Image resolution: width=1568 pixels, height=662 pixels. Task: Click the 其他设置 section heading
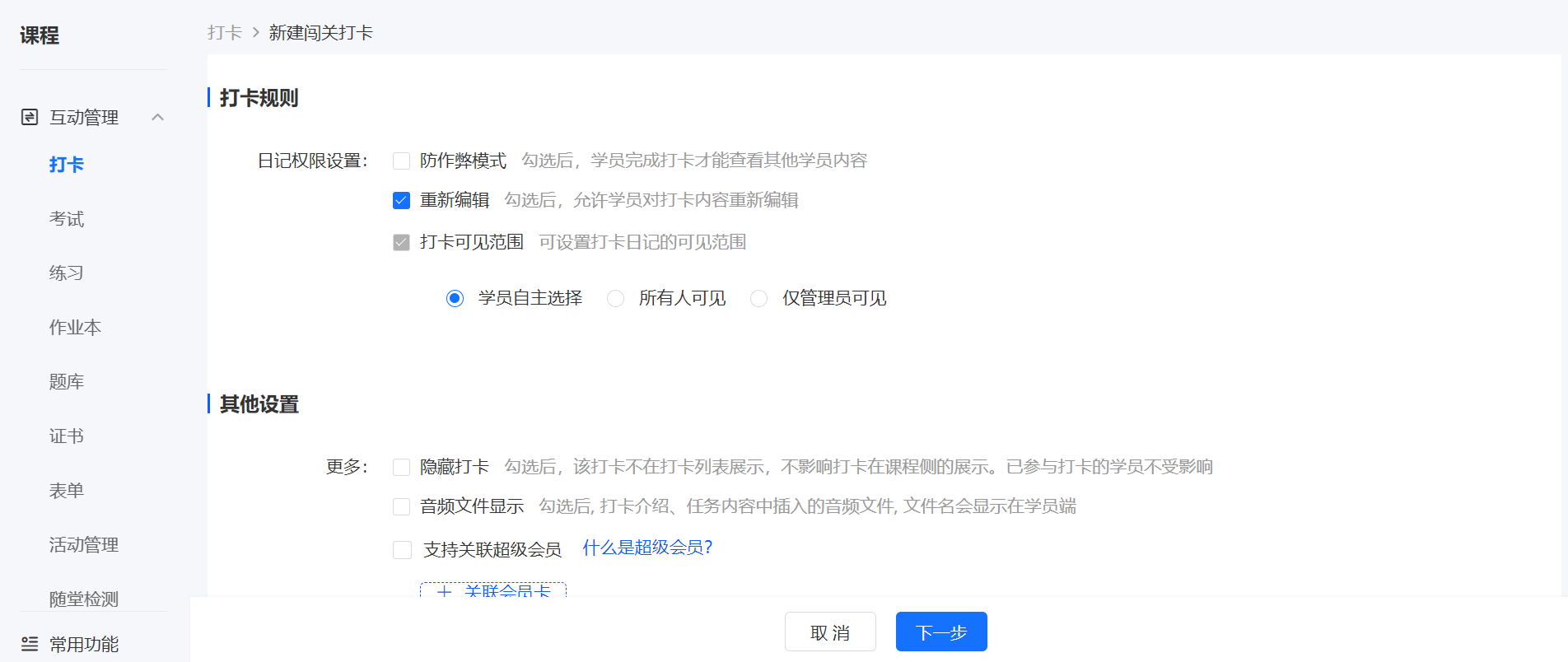259,404
